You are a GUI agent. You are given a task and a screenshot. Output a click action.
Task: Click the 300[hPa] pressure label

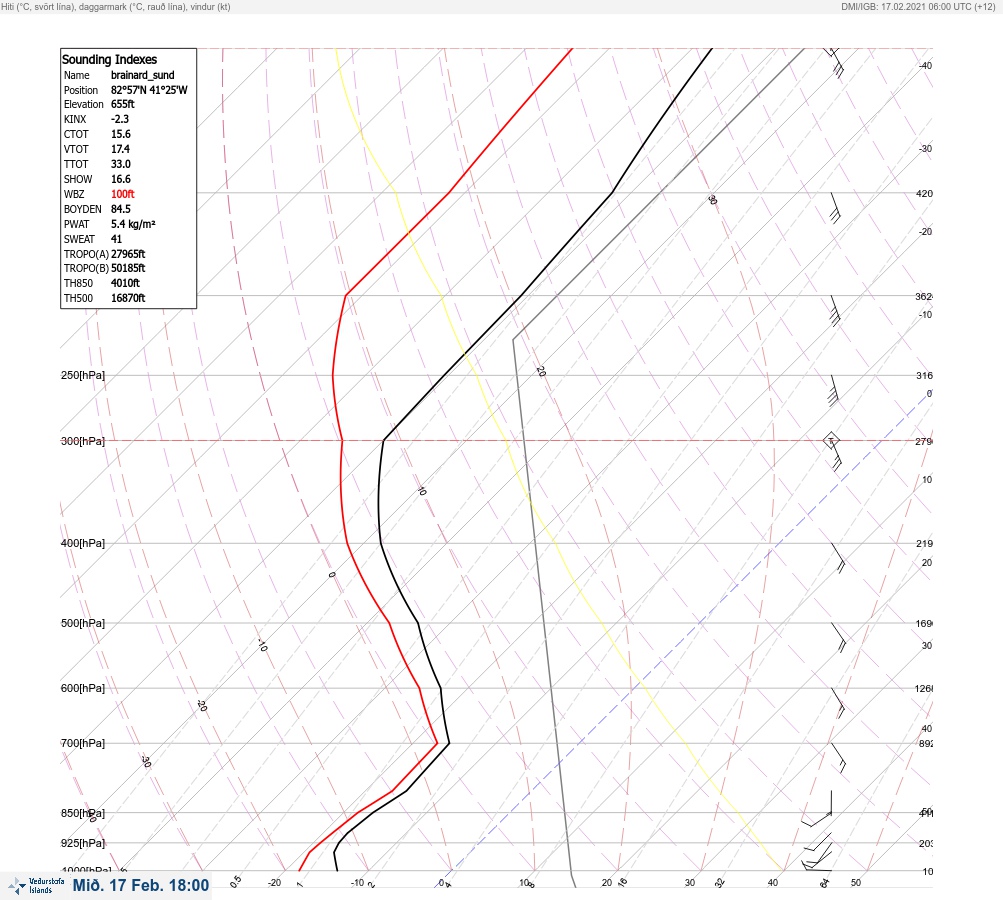pyautogui.click(x=83, y=441)
